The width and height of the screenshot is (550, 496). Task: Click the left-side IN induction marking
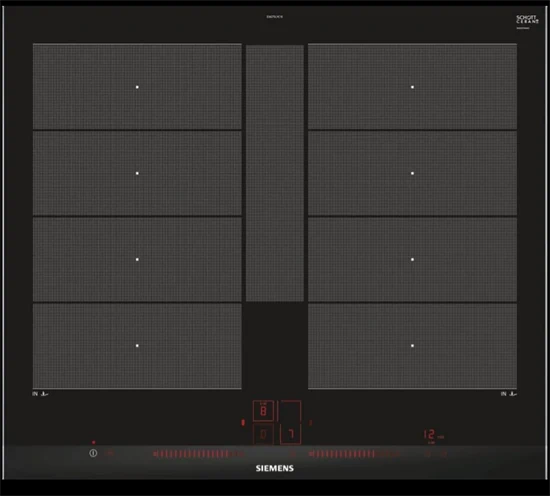click(40, 394)
